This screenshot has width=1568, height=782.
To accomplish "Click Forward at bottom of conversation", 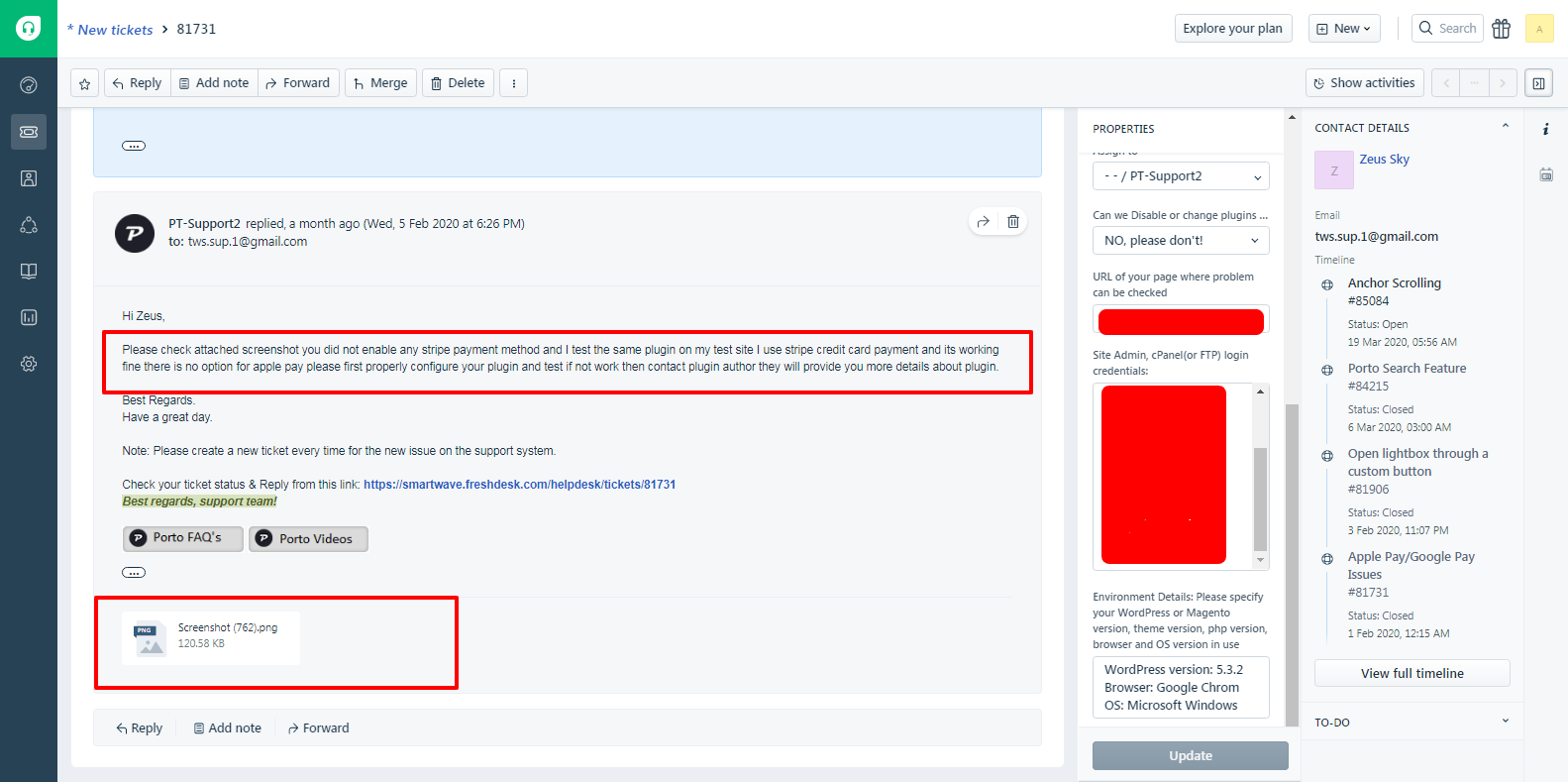I will click(x=318, y=728).
